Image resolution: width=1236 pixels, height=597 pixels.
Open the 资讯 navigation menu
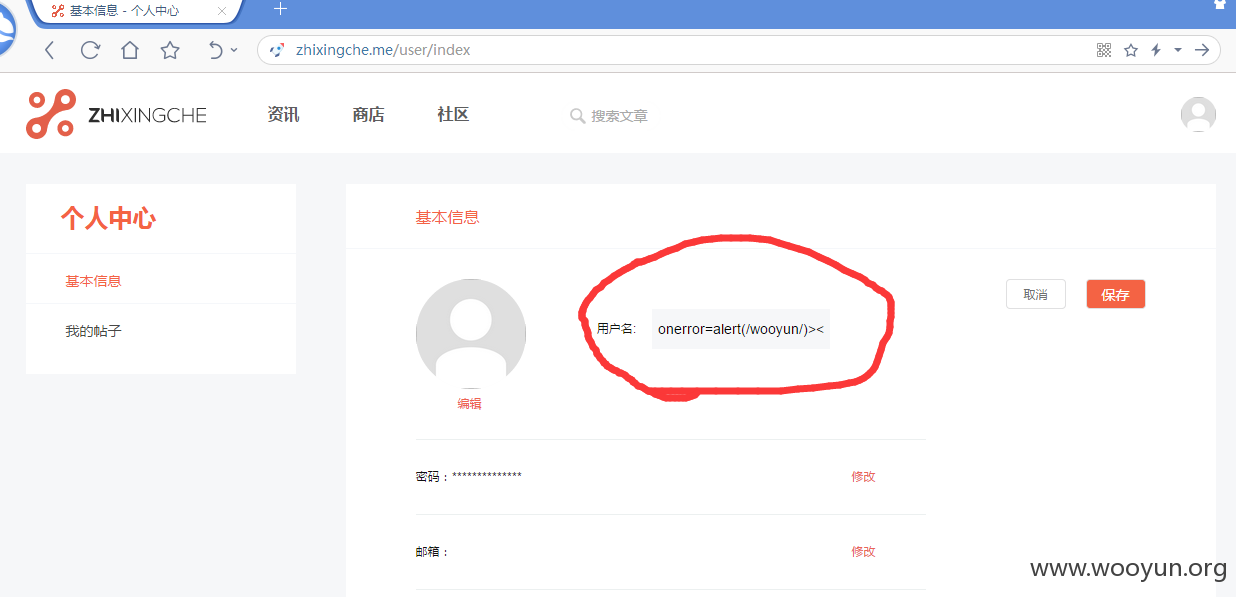[x=283, y=115]
